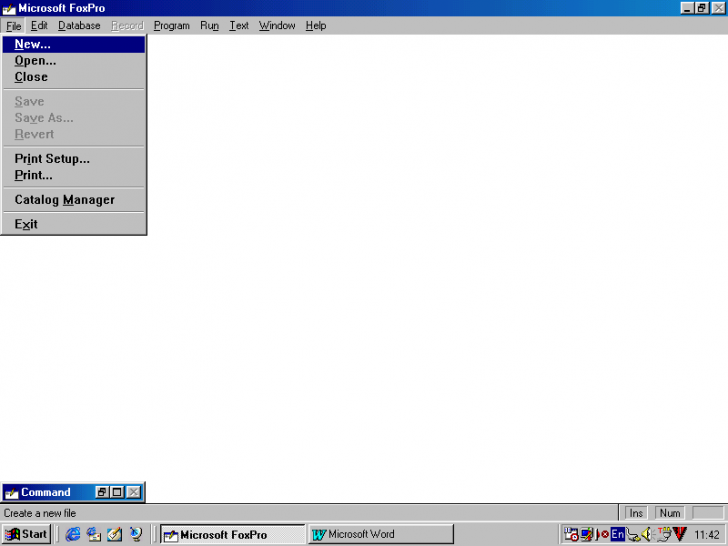Choose New... from the File menu
Image resolution: width=728 pixels, height=546 pixels.
[33, 44]
